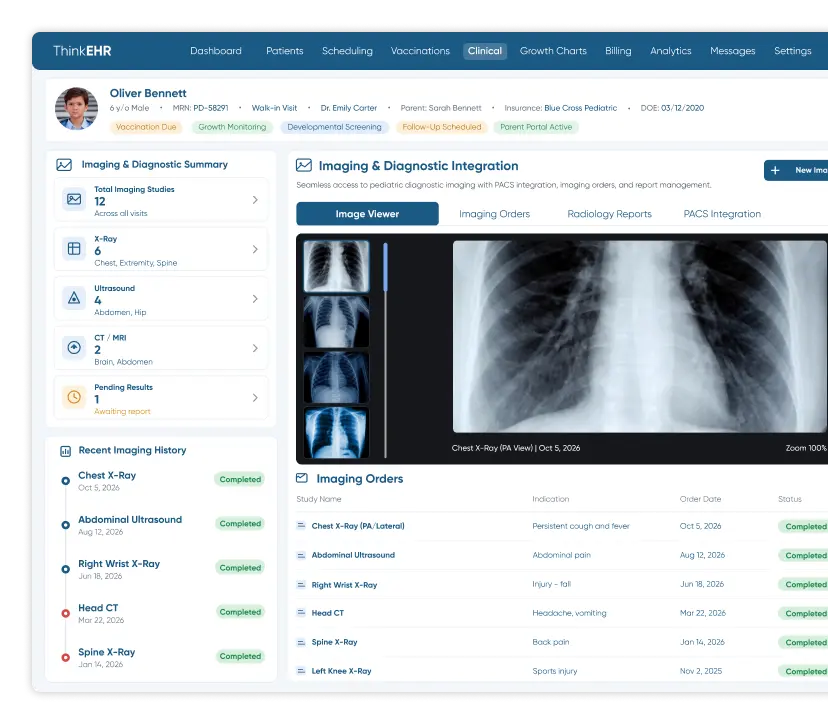This screenshot has height=724, width=828.
Task: Expand the X-Ray summary card chevron
Action: (x=255, y=249)
